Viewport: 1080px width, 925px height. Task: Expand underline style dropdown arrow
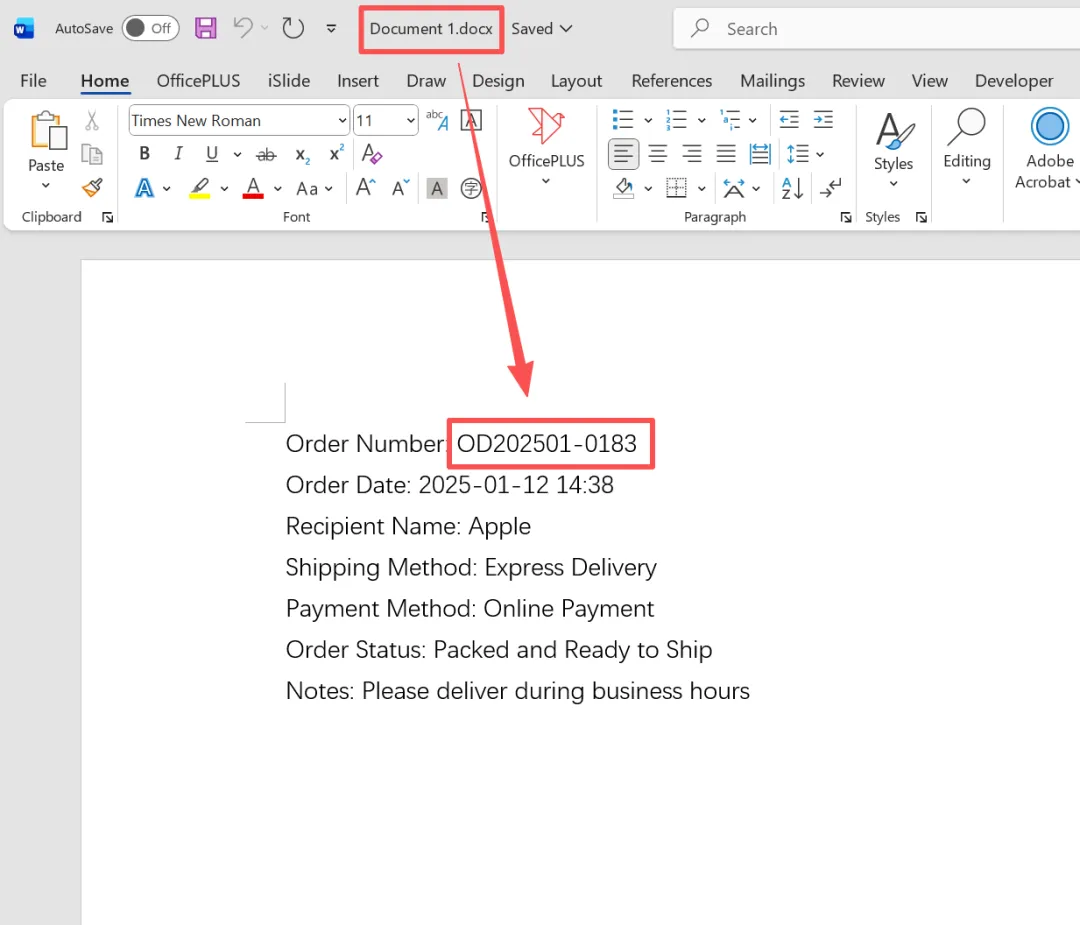(x=238, y=154)
